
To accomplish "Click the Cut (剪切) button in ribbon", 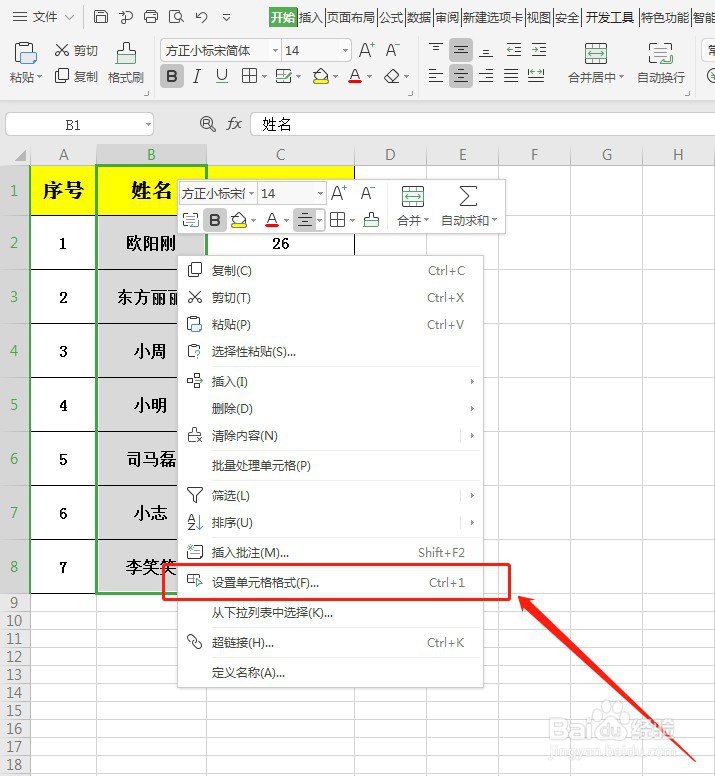I will point(76,50).
